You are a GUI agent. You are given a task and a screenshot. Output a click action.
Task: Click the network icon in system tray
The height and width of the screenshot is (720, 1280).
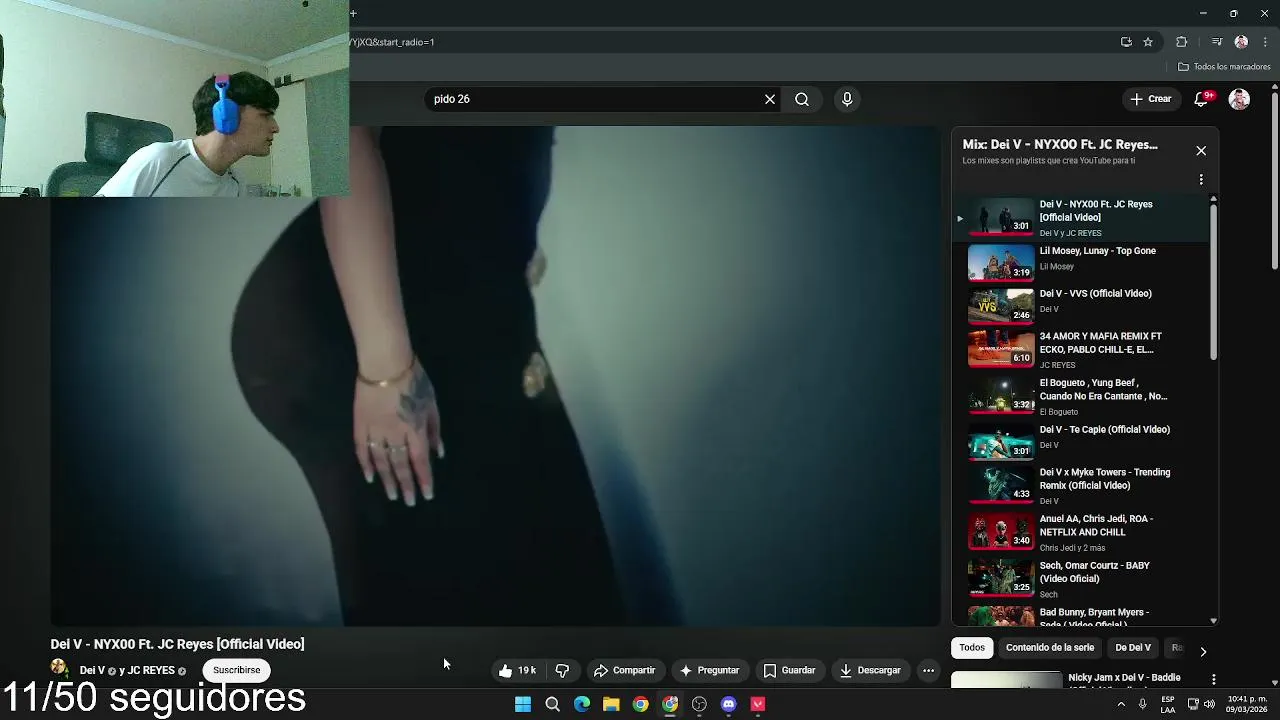1192,704
